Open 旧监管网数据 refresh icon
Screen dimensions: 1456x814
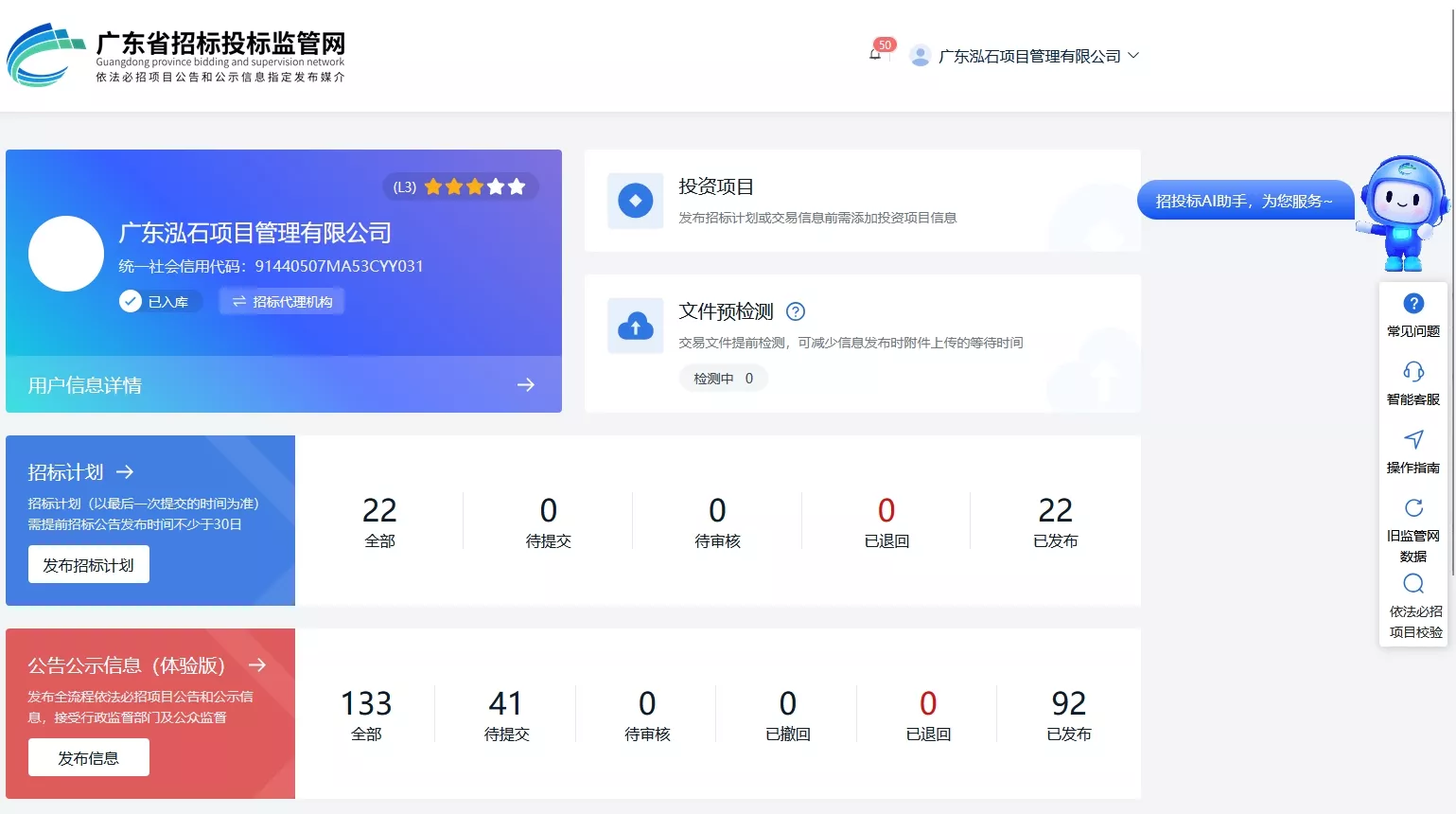1413,507
